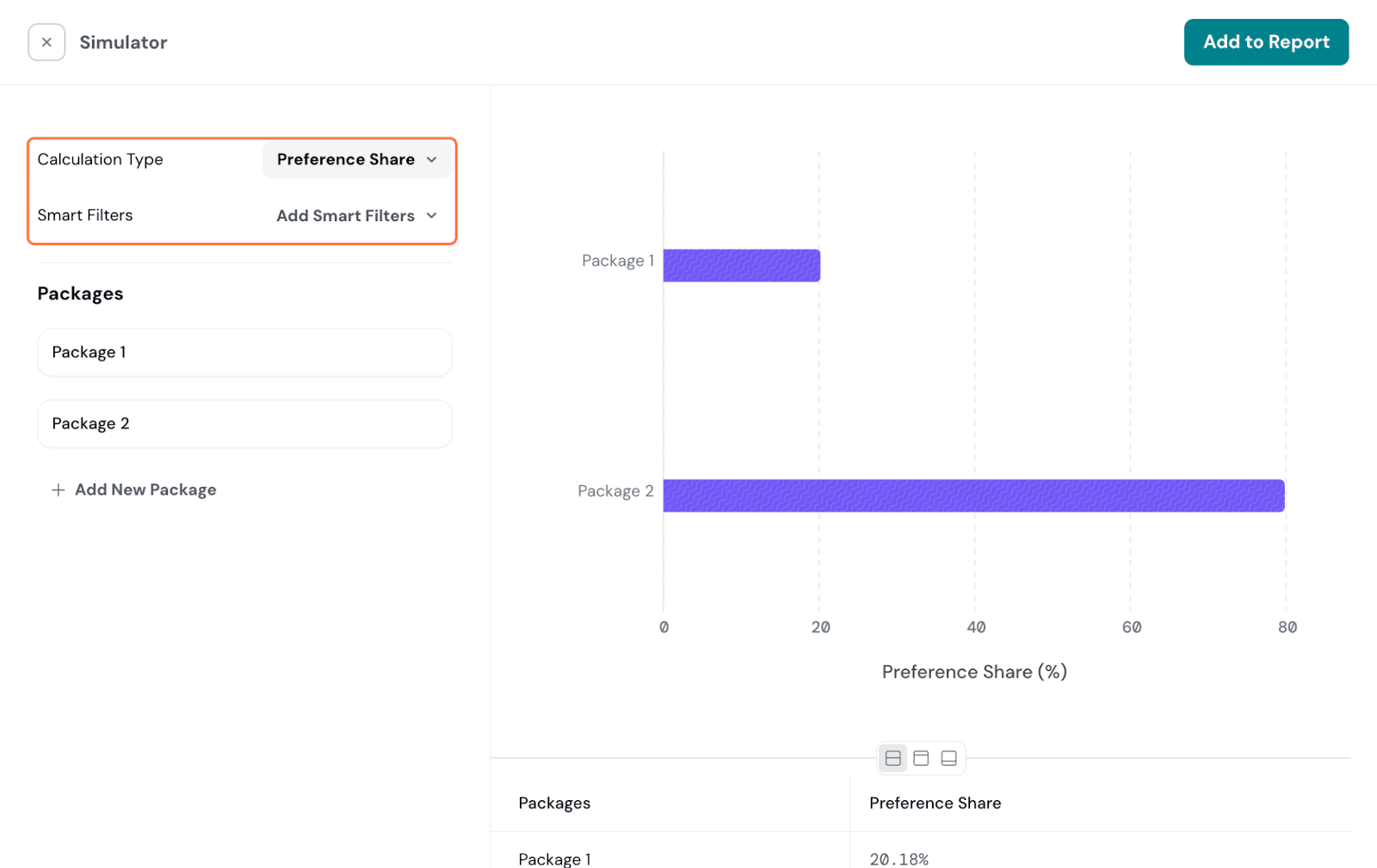Open Package 1 in the Packages list
Image resolution: width=1377 pixels, height=868 pixels.
click(244, 353)
